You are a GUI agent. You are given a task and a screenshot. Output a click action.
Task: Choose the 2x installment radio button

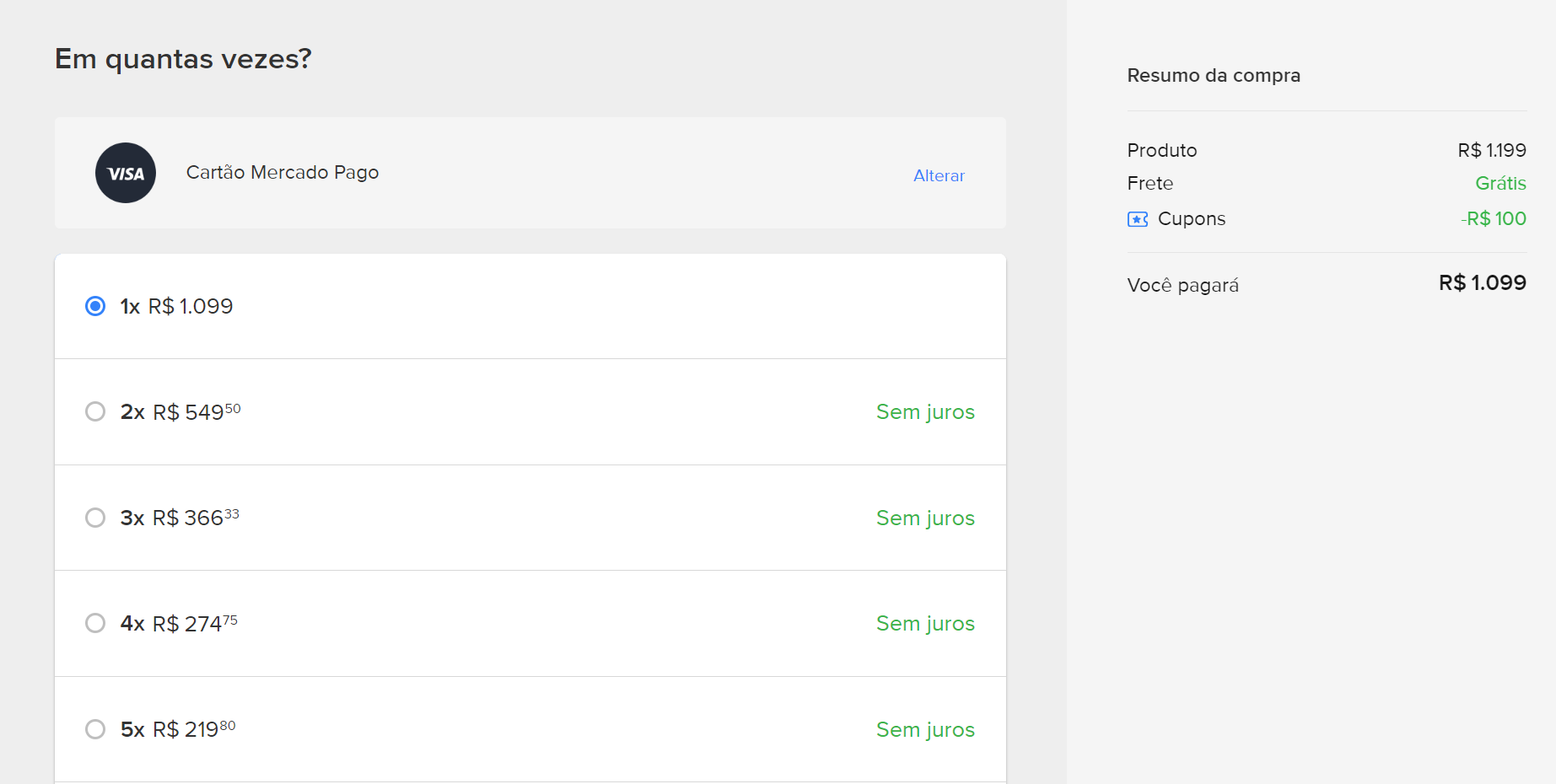click(95, 411)
